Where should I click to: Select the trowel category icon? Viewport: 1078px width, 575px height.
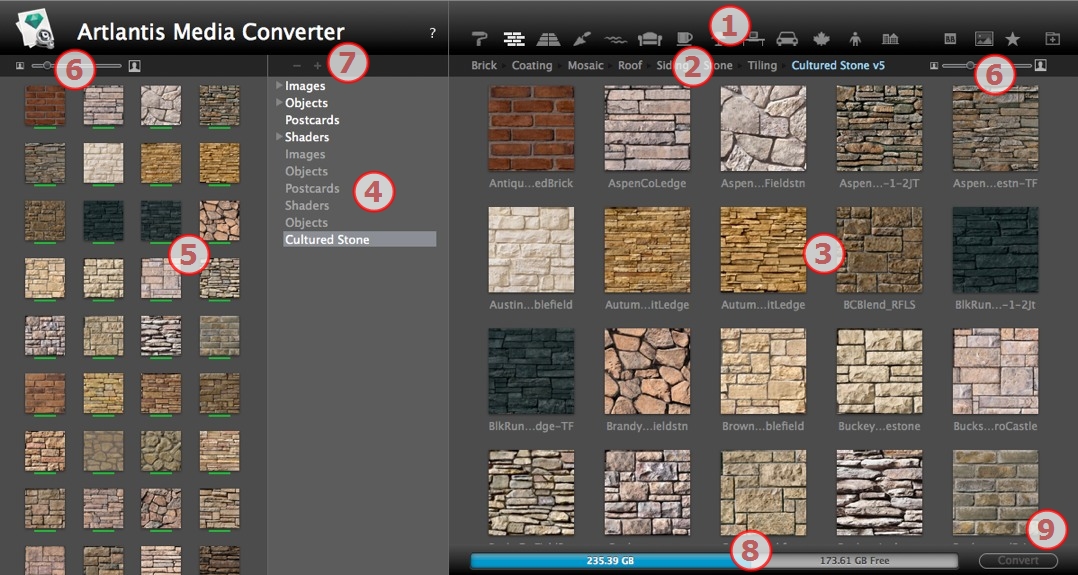pyautogui.click(x=582, y=39)
